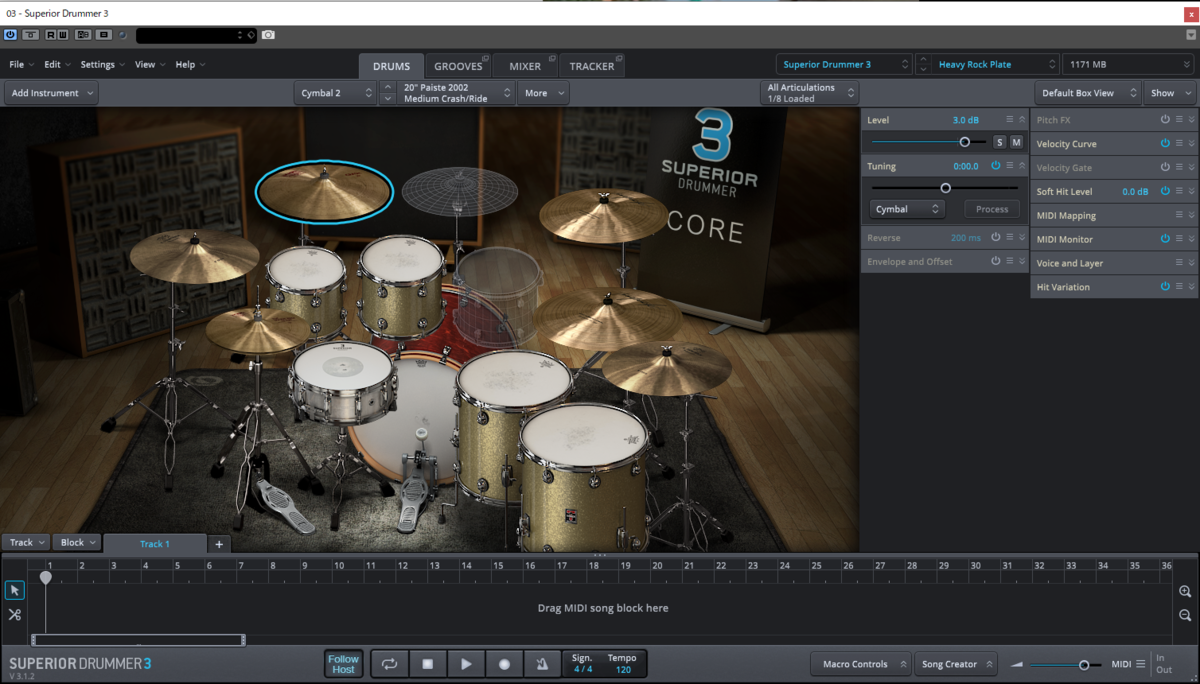This screenshot has height=684, width=1200.
Task: Enable Velocity Gate power button
Action: [x=1165, y=168]
